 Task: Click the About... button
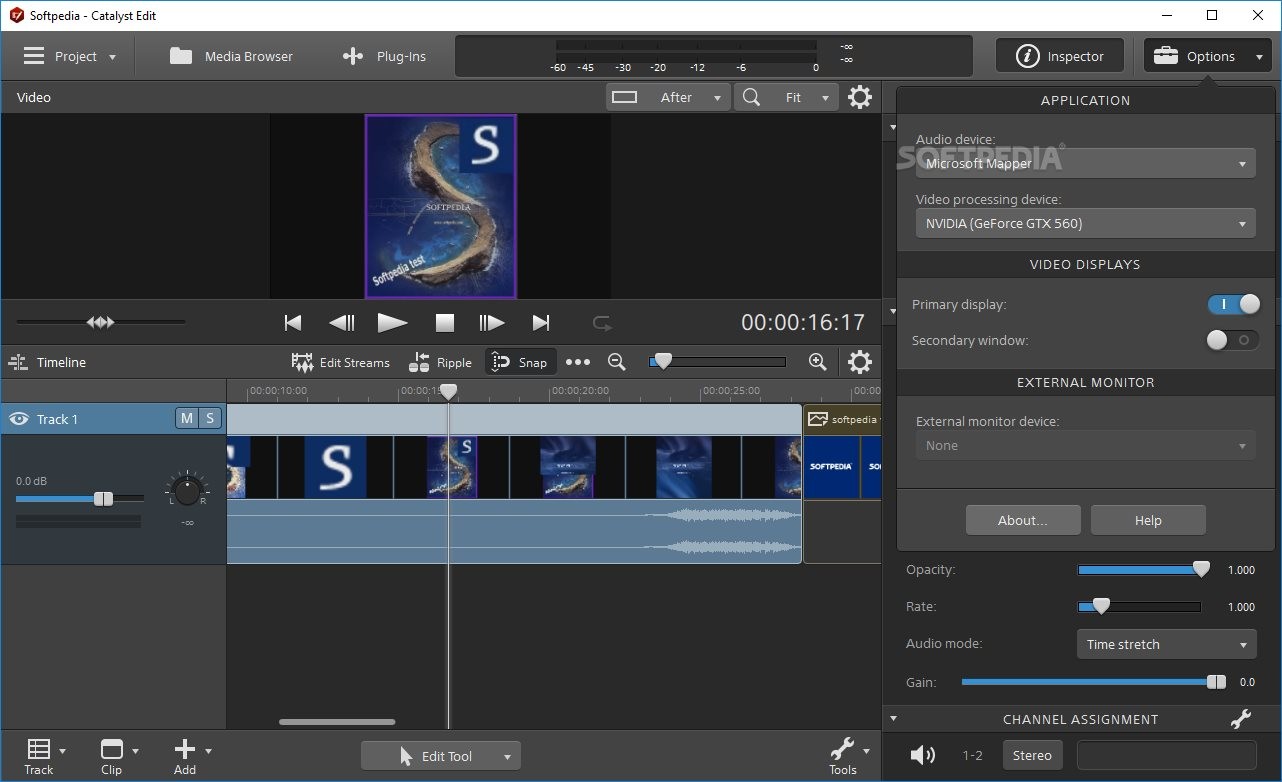[x=1023, y=520]
